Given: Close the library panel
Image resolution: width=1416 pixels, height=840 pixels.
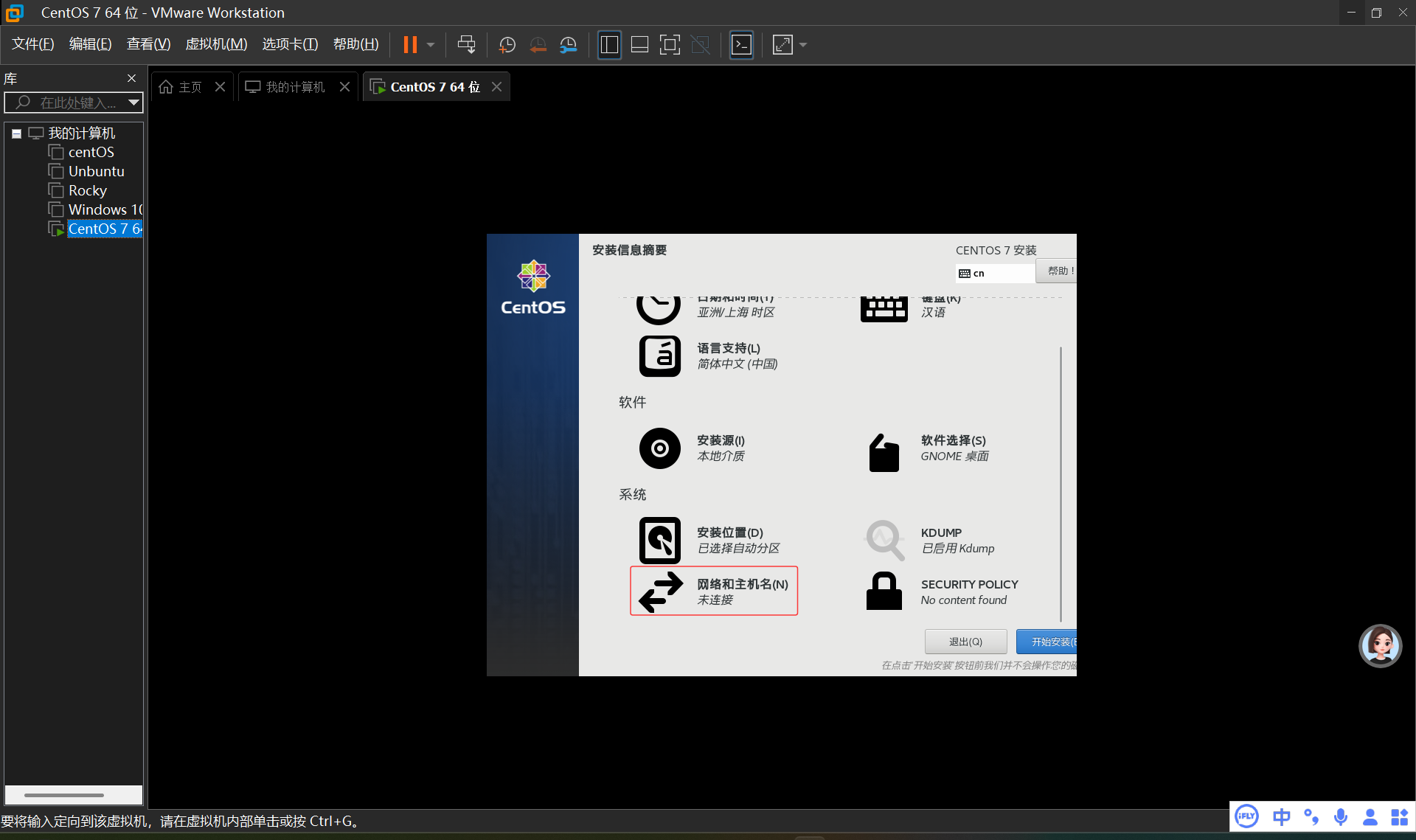Looking at the screenshot, I should [x=131, y=78].
